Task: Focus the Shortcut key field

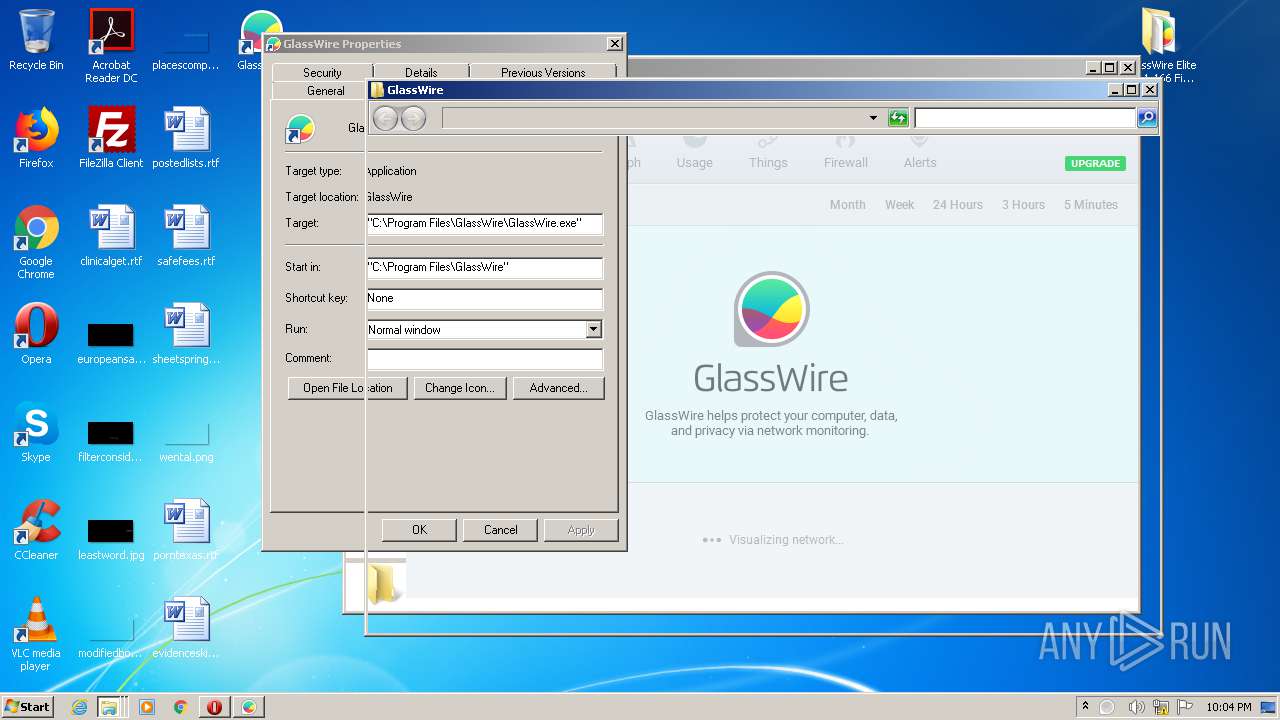Action: point(484,298)
